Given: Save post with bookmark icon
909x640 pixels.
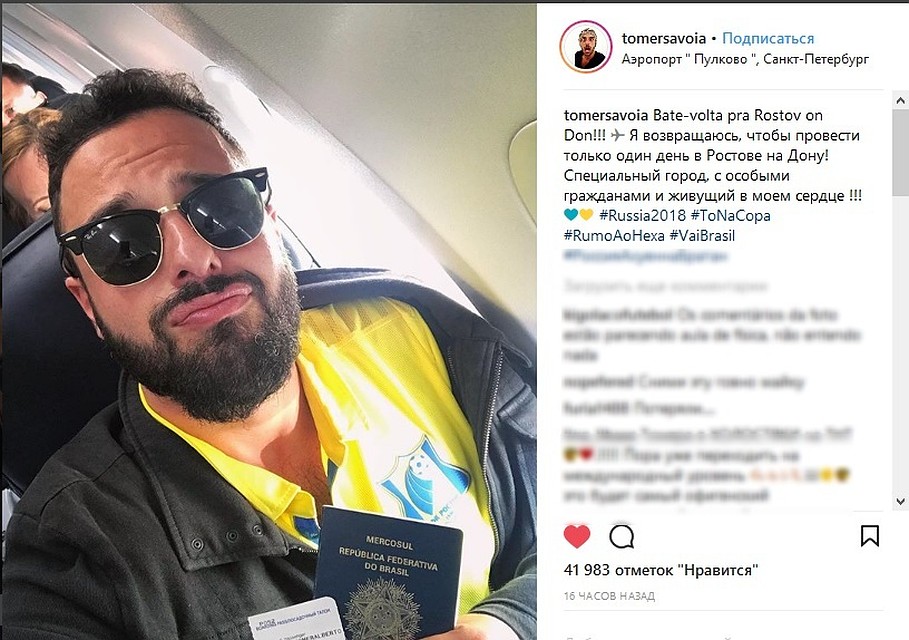Looking at the screenshot, I should point(870,536).
